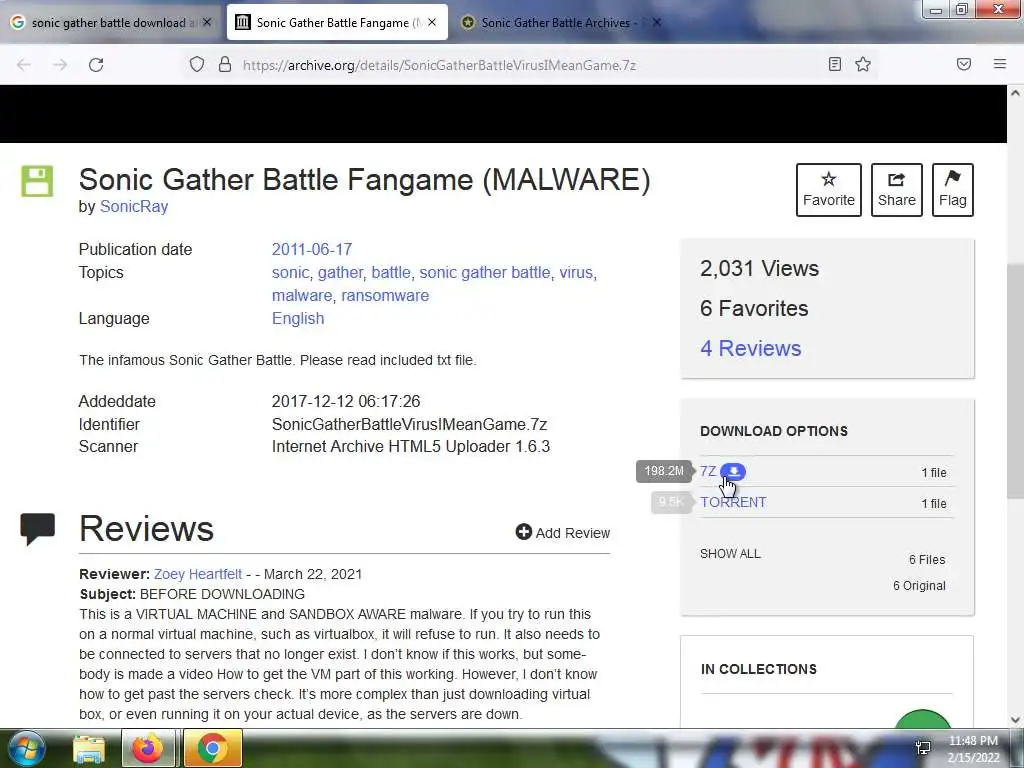Open the 'ransomware' topic link
This screenshot has width=1024, height=768.
(x=385, y=295)
